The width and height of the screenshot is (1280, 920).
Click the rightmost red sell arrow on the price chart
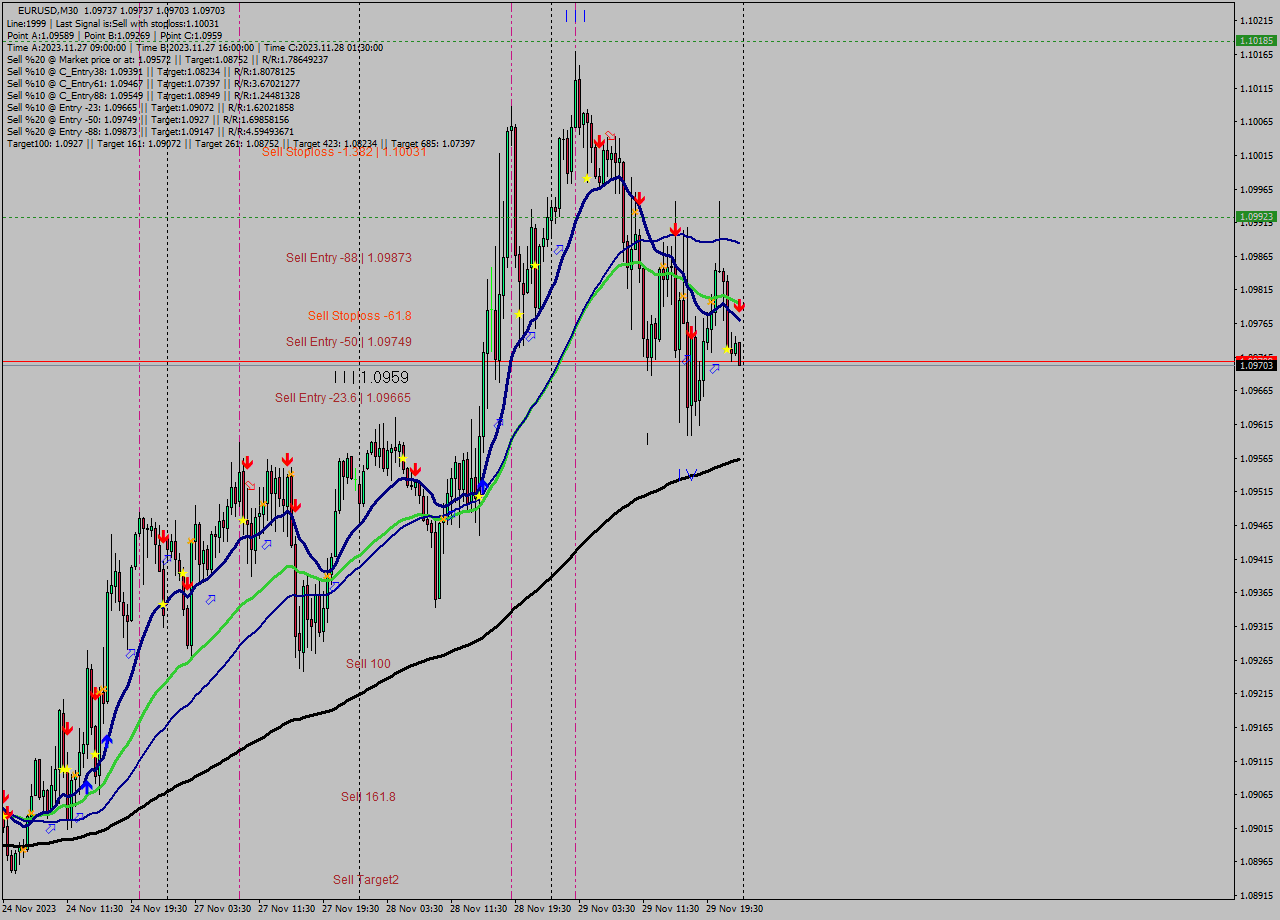[x=740, y=305]
